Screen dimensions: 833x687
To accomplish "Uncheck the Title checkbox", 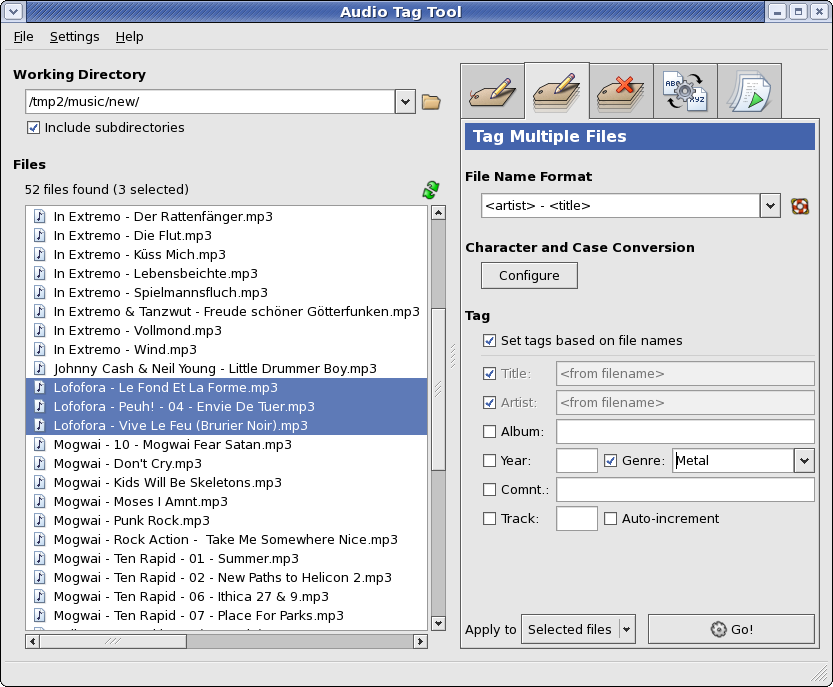I will click(x=489, y=374).
